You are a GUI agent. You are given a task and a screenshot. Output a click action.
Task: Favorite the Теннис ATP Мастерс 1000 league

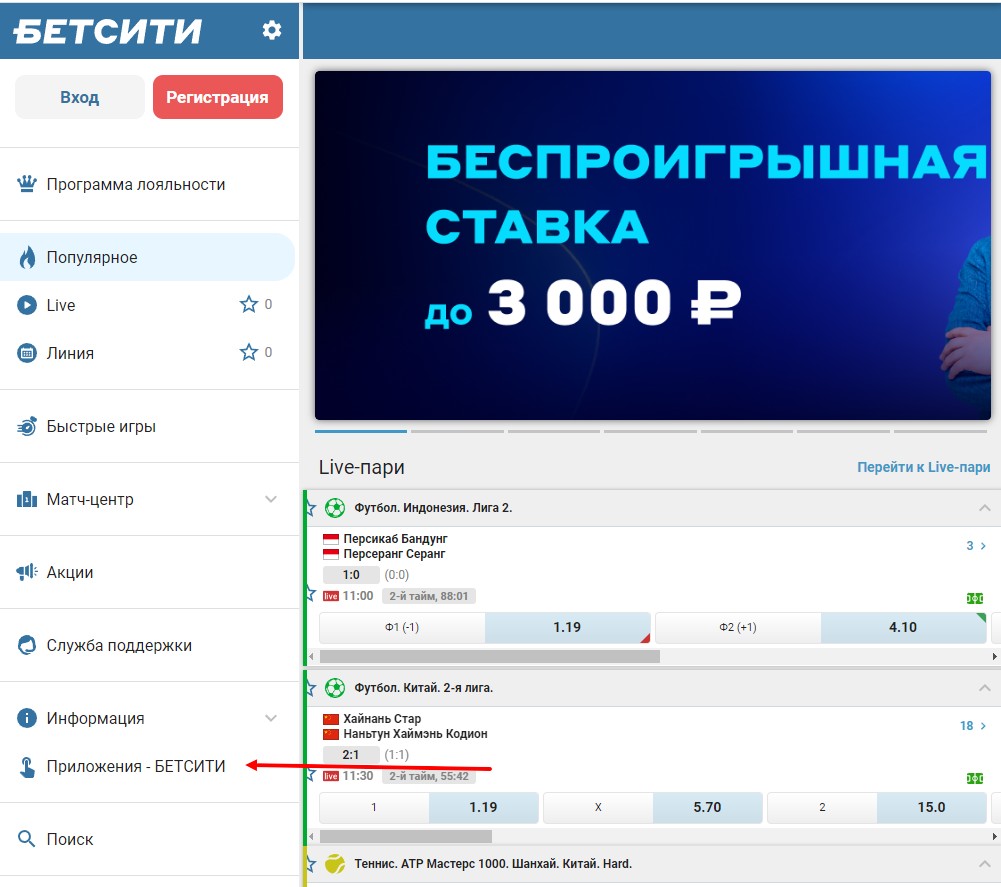click(311, 864)
